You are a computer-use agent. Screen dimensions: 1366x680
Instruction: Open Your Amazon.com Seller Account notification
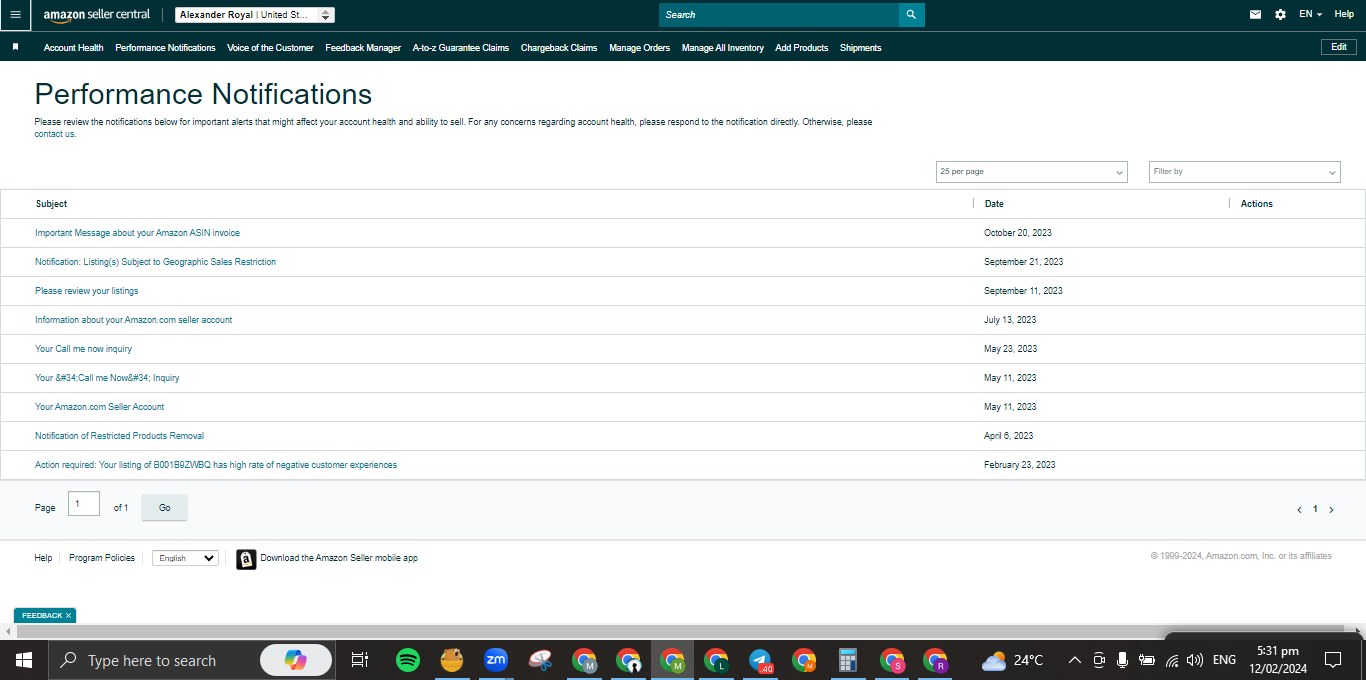(100, 407)
